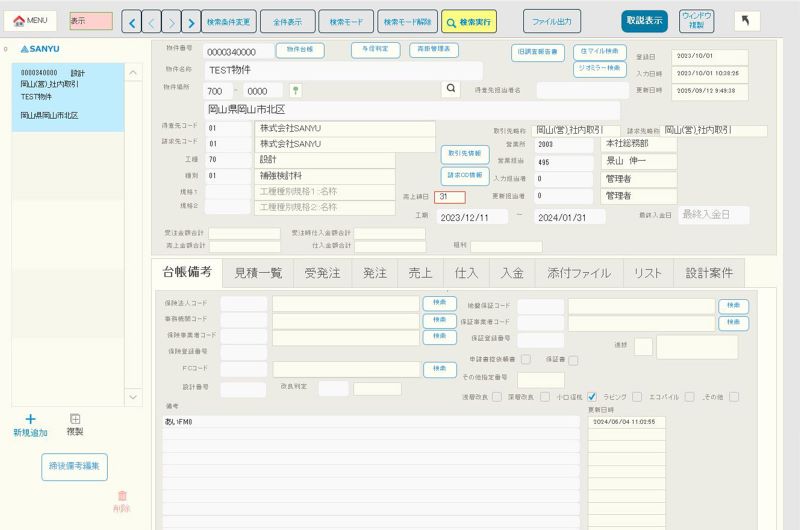
Task: Jump to the last record arrow
Action: click(191, 21)
